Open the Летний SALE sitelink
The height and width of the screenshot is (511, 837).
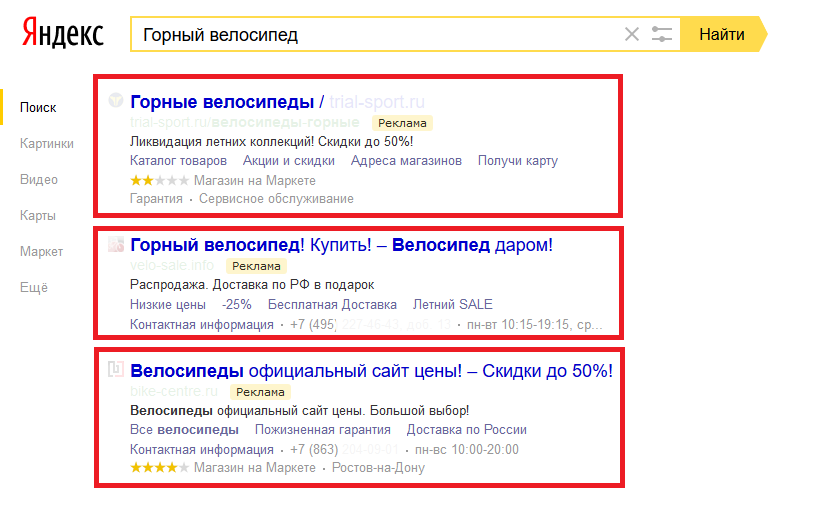coord(453,304)
